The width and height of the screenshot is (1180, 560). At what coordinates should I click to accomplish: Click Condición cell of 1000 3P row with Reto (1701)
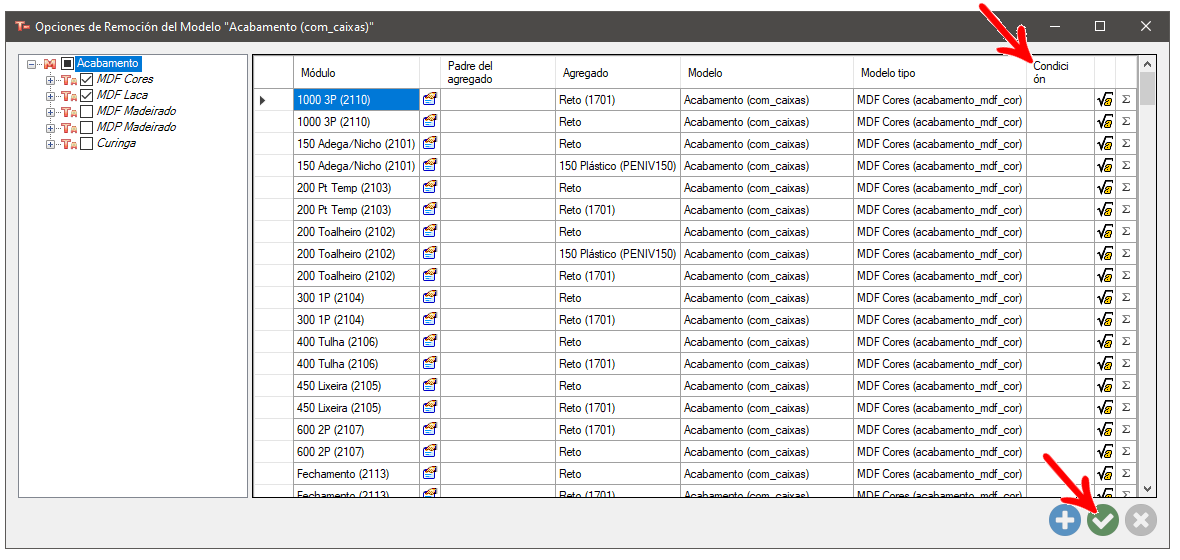1060,99
